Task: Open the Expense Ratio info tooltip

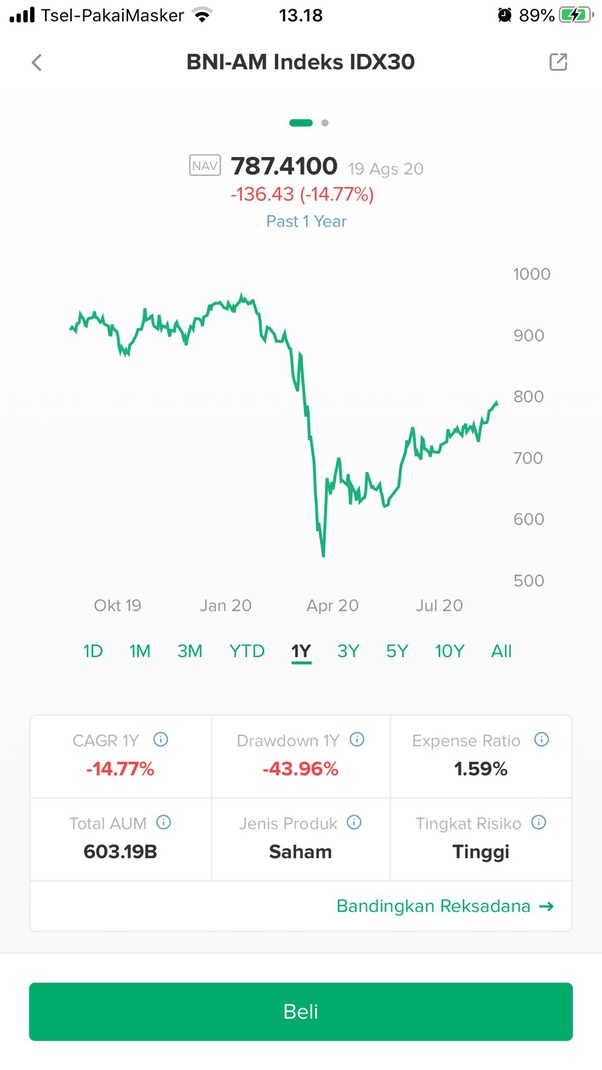Action: coord(541,739)
